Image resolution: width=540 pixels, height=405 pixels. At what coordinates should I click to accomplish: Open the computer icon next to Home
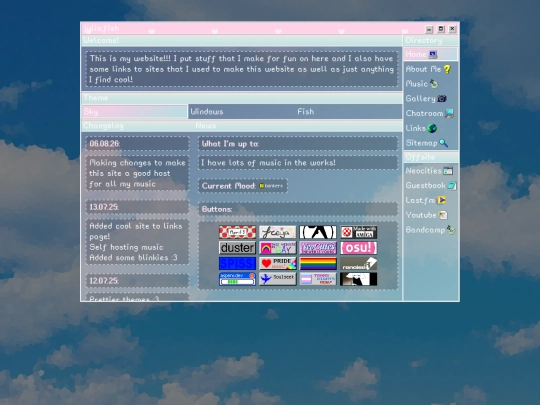point(433,54)
